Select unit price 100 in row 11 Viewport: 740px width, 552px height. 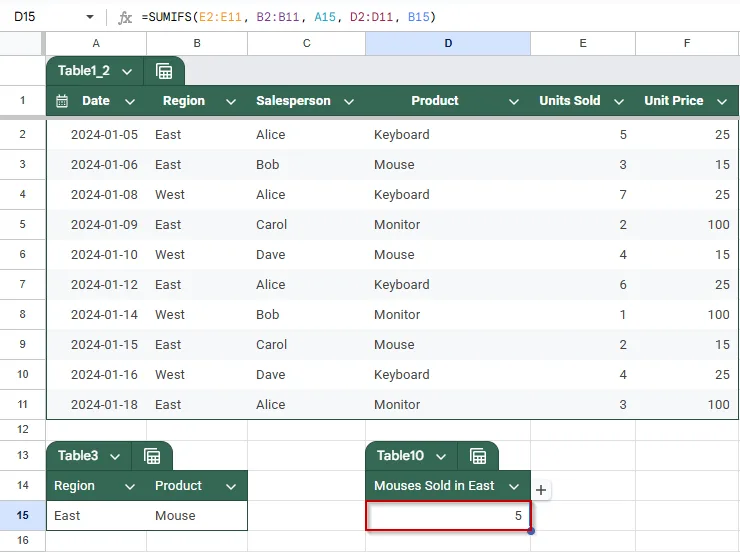(x=687, y=405)
